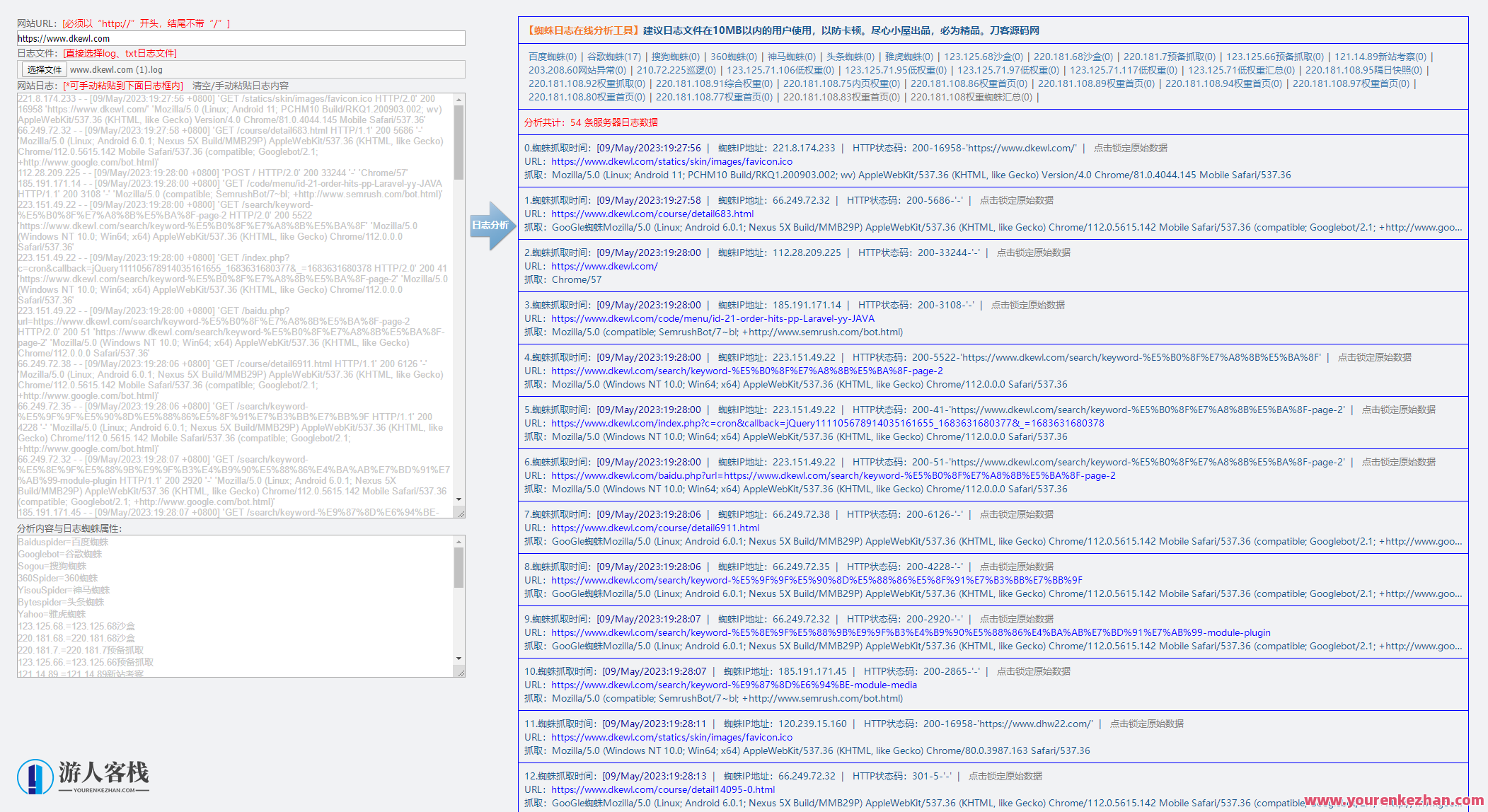Select the 搜狗蜘蛛(0) filter

pos(675,57)
